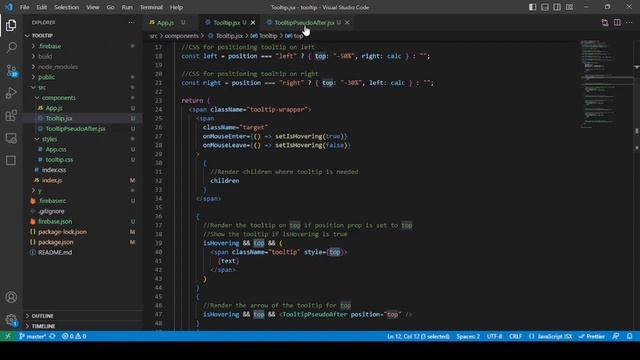This screenshot has height=360, width=640.
Task: Expand the .firebase folder
Action: pos(49,46)
